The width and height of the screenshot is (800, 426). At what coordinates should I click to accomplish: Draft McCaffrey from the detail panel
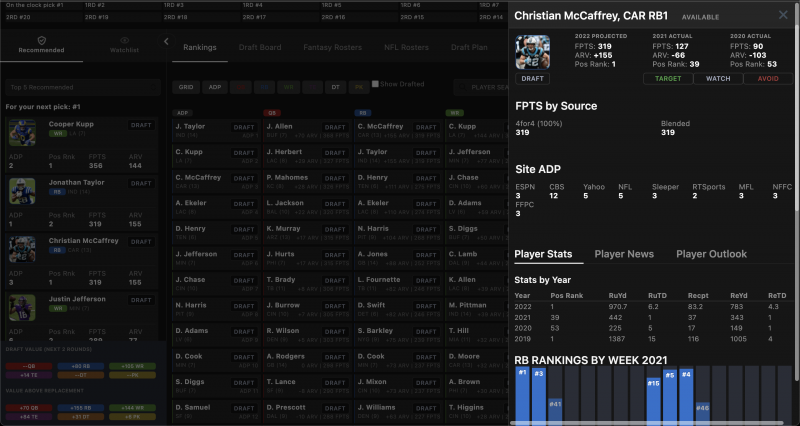click(533, 79)
